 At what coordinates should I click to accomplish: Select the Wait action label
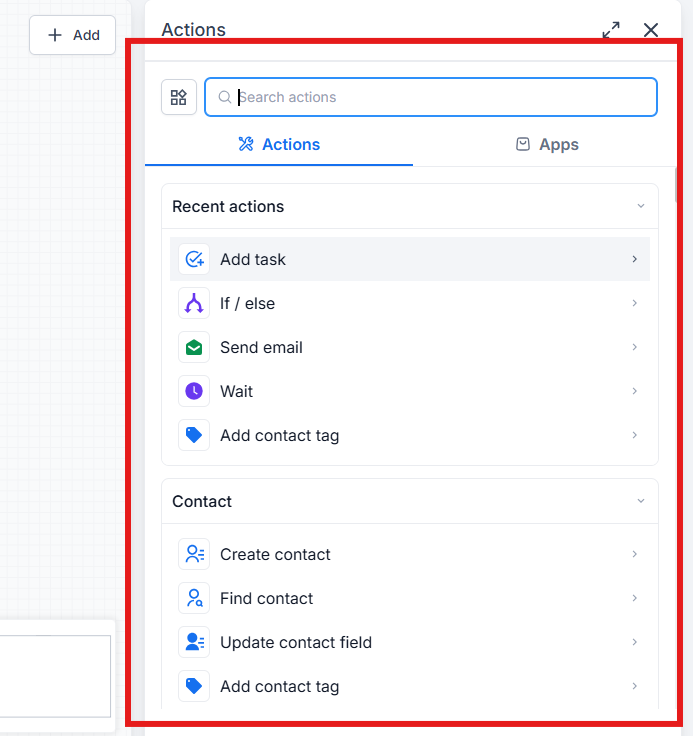click(236, 391)
